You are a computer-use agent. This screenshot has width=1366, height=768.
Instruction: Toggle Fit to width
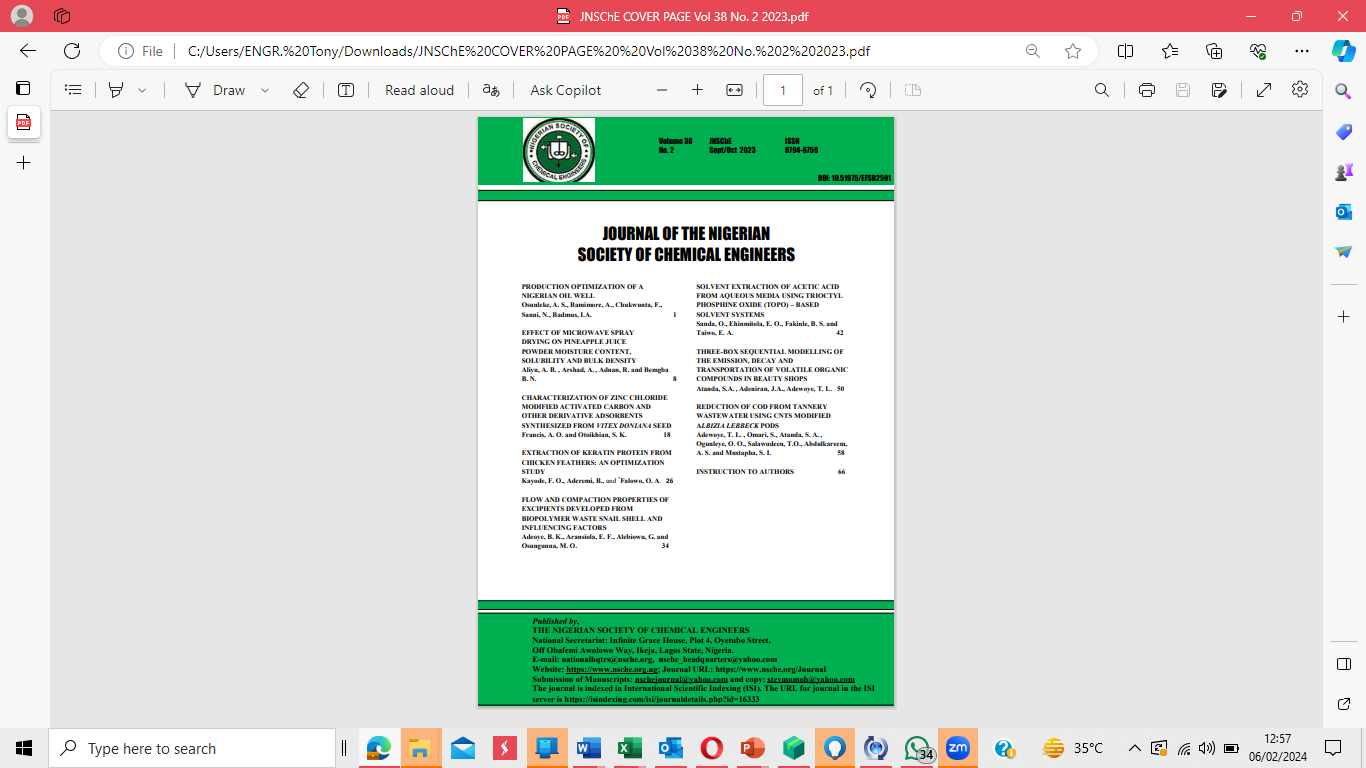click(x=734, y=90)
